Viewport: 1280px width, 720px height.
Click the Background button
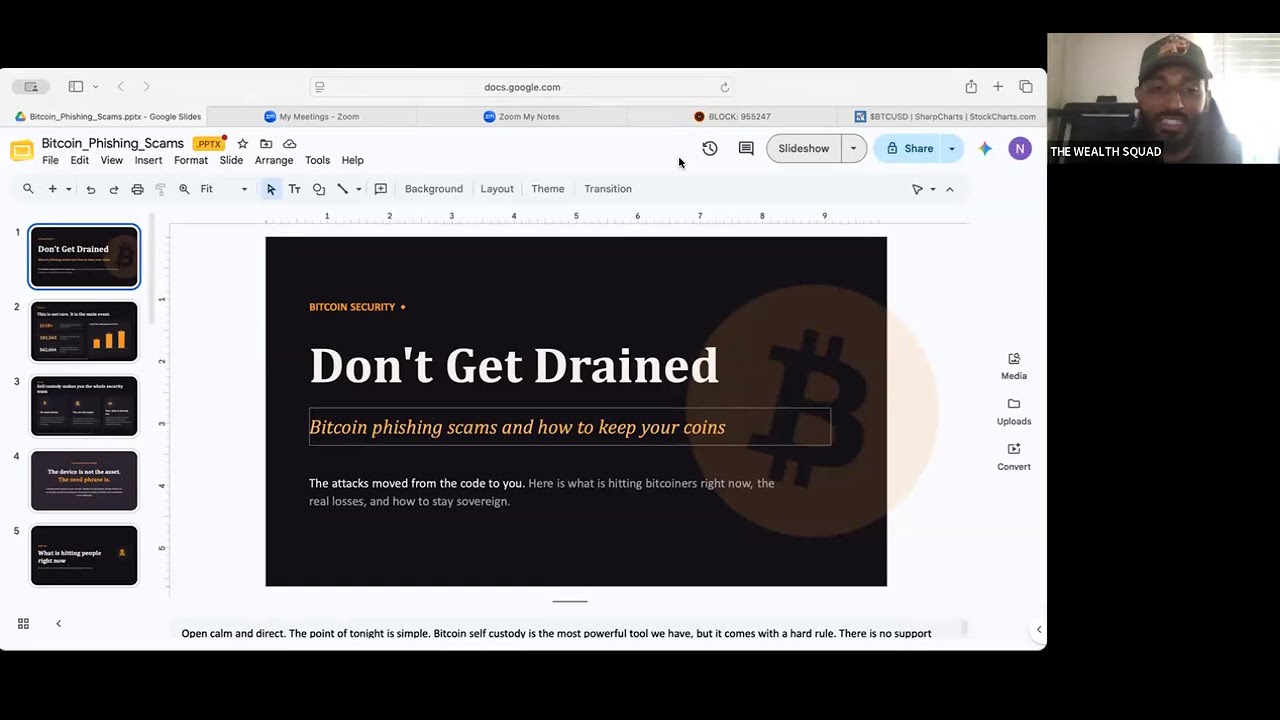[434, 189]
